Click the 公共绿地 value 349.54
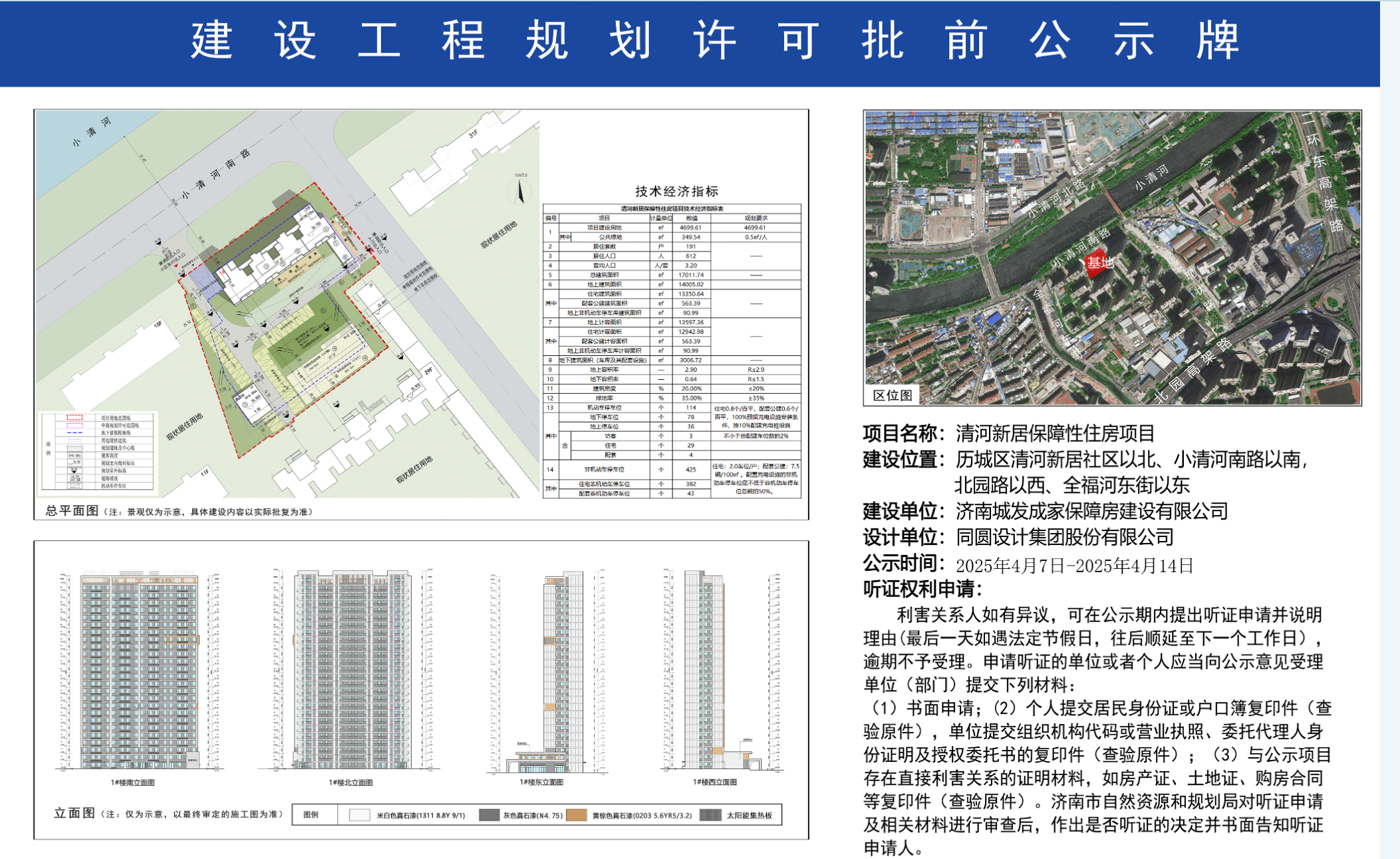The image size is (1400, 859). [691, 237]
